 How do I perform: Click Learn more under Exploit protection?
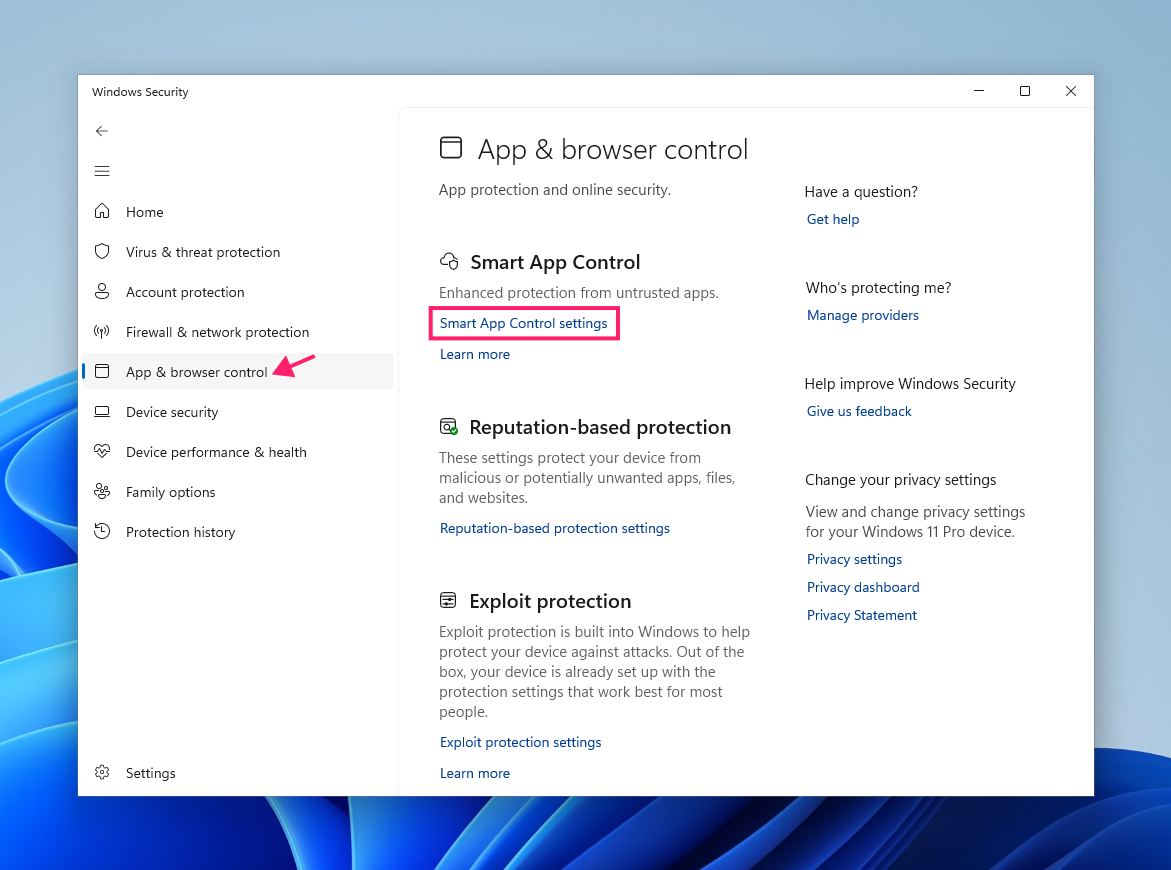click(474, 774)
